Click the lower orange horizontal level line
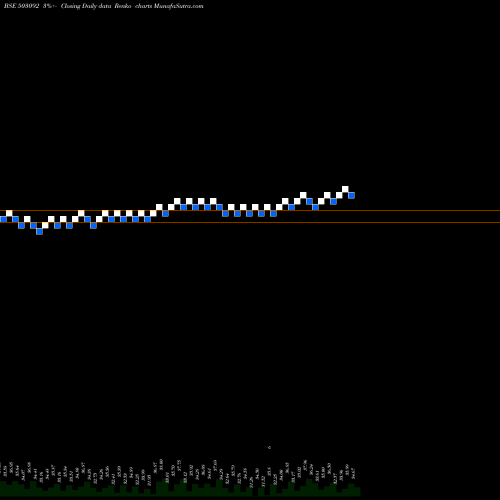500x500 pixels. [250, 222]
